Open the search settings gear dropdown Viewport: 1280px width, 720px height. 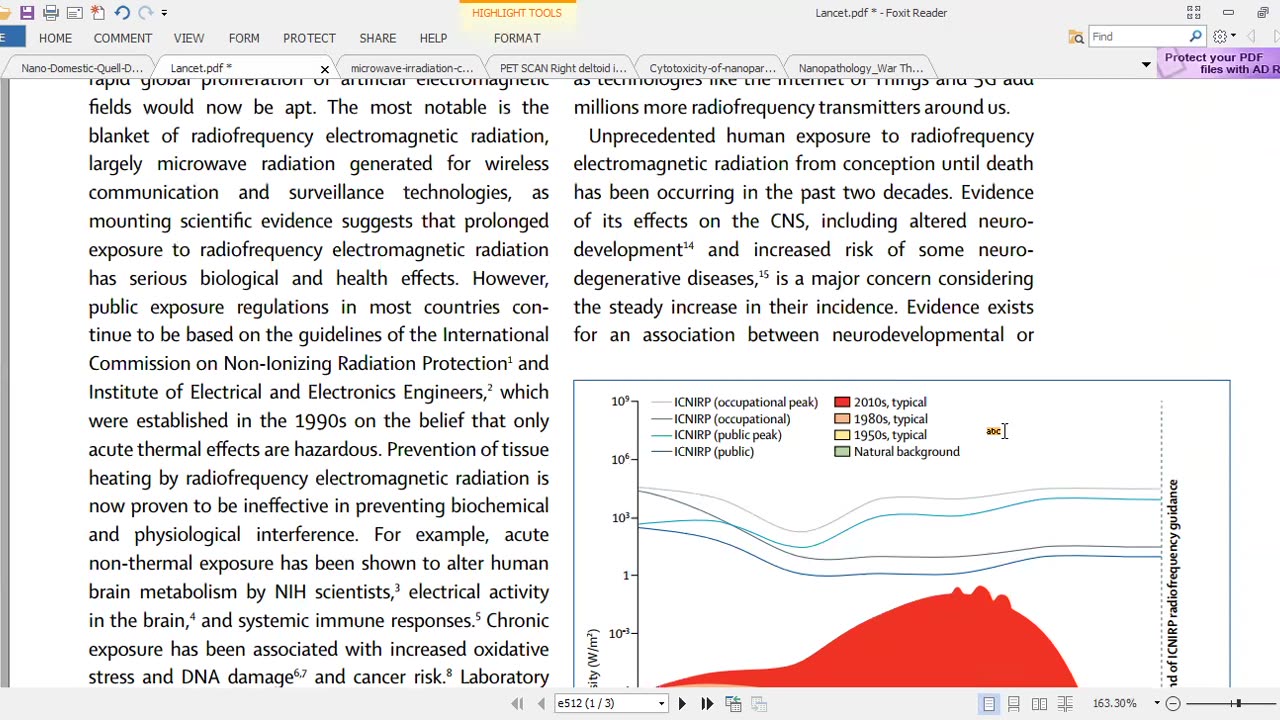tap(1224, 36)
